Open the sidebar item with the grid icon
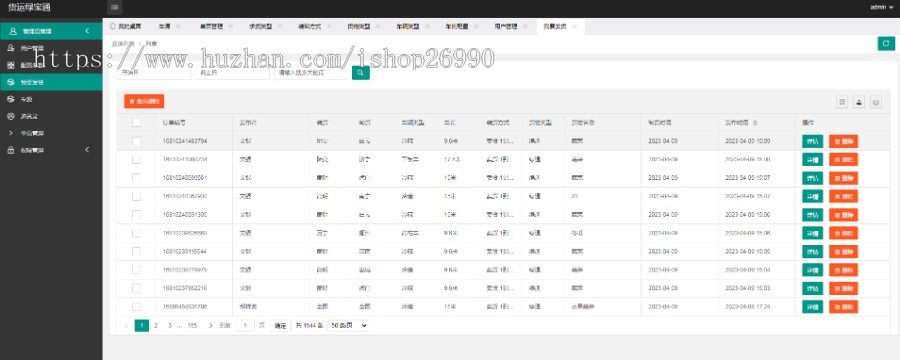 pyautogui.click(x=51, y=65)
